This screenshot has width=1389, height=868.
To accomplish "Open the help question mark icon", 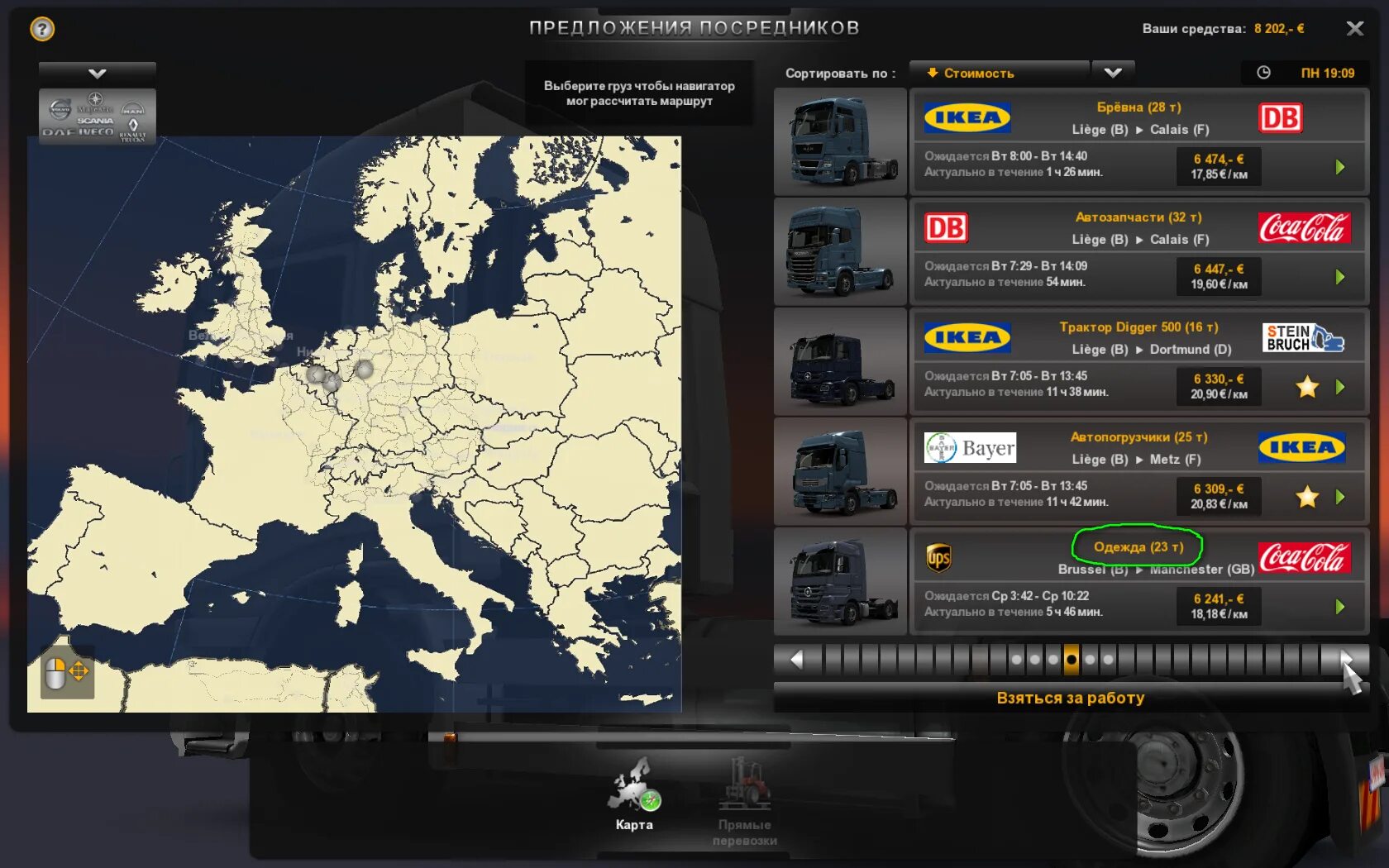I will pyautogui.click(x=42, y=30).
